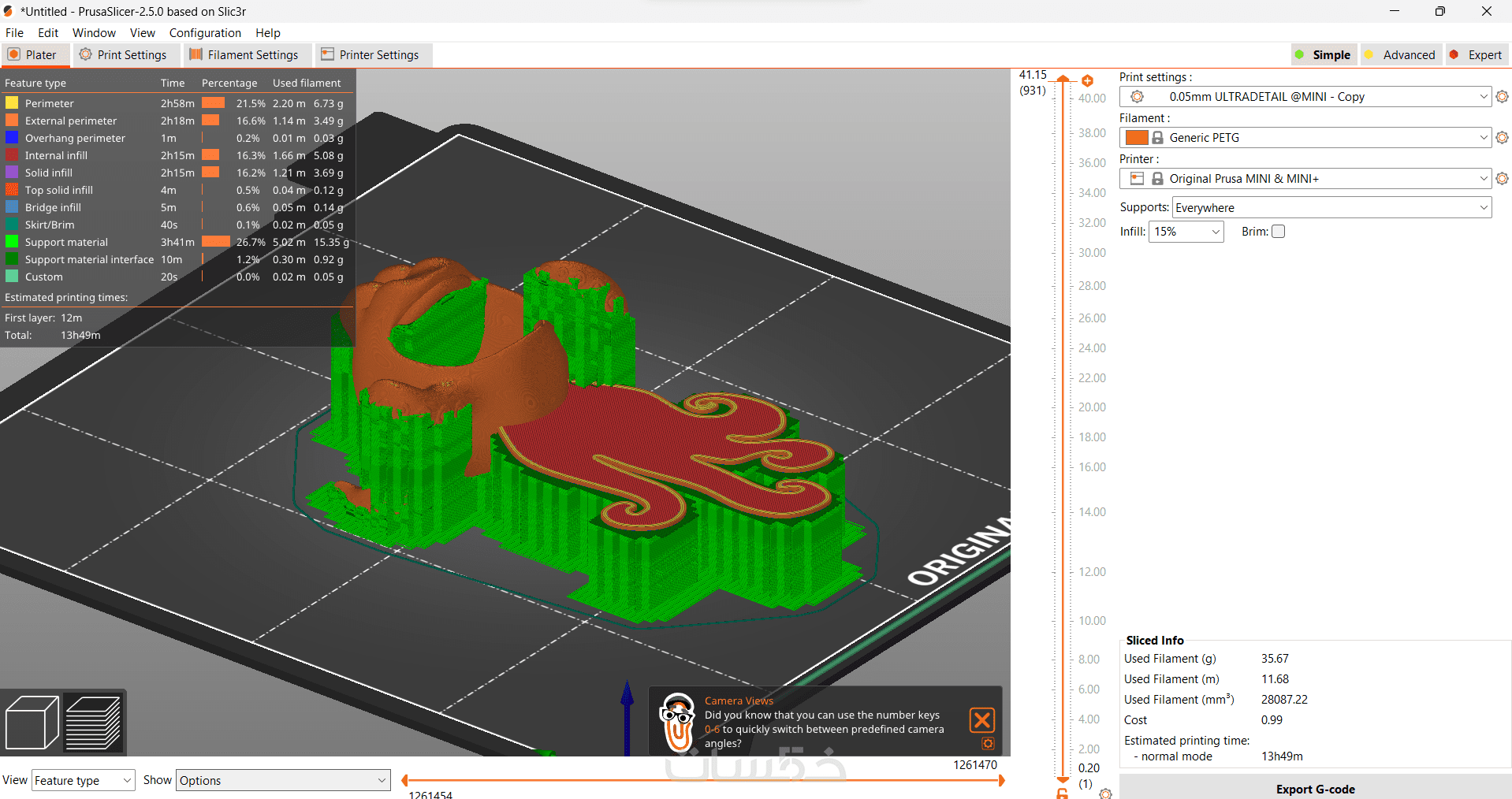1512x799 pixels.
Task: Click the printer icon in Printer dropdown
Action: click(1137, 179)
